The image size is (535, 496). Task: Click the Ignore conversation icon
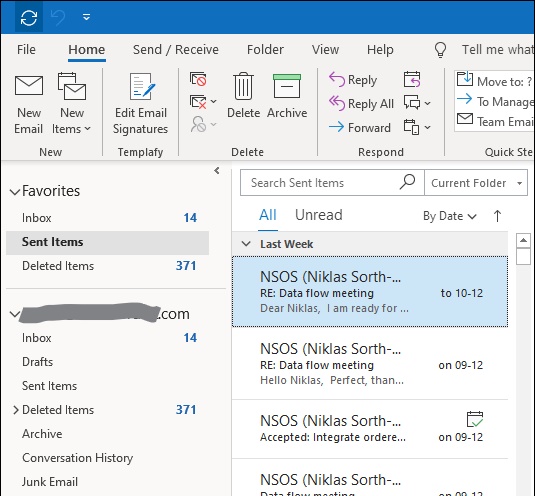click(198, 79)
